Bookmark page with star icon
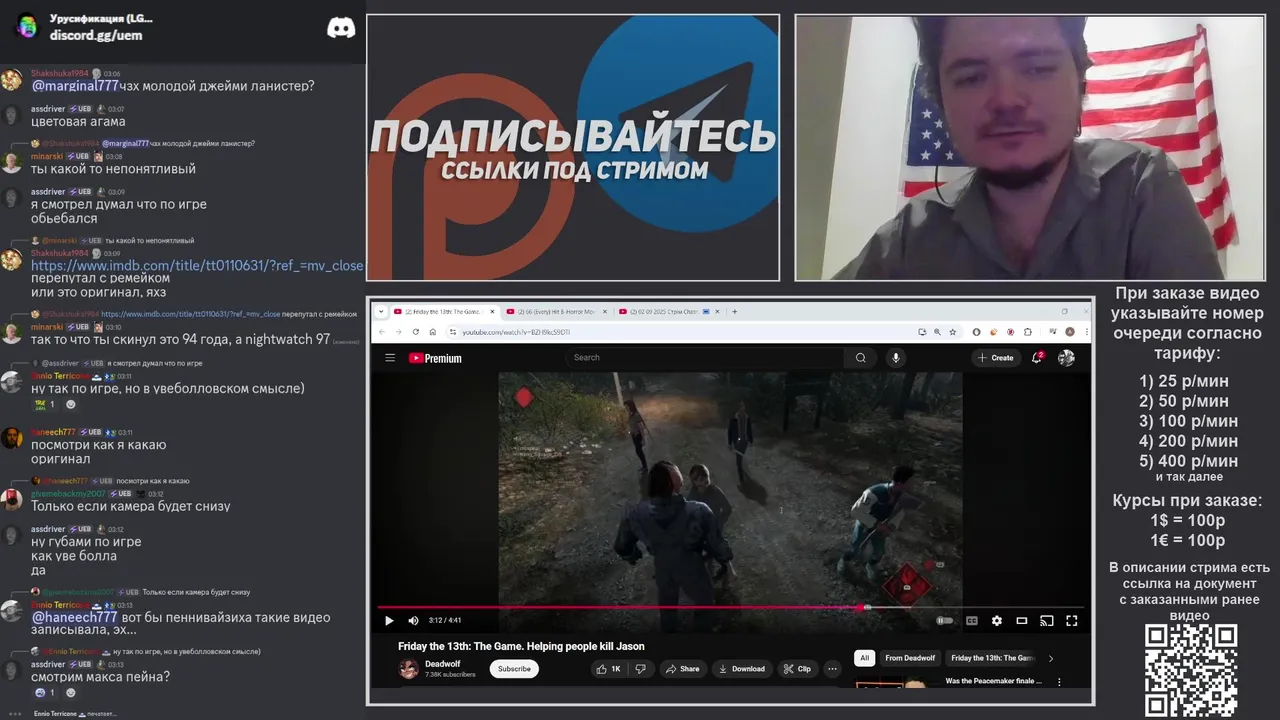1280x720 pixels. [953, 332]
